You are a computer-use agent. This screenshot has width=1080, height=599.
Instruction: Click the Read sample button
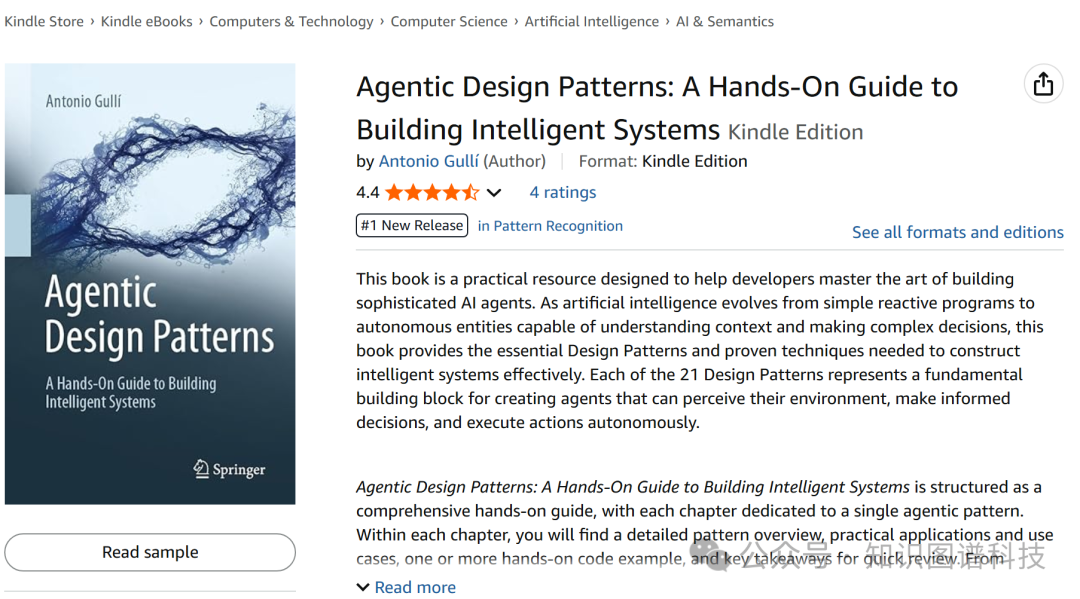pos(150,552)
